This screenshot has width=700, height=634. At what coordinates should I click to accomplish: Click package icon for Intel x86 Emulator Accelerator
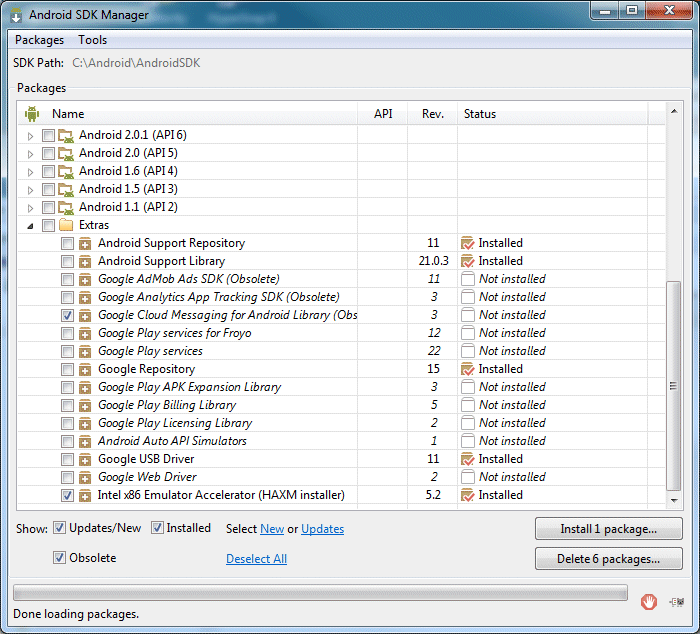point(85,495)
